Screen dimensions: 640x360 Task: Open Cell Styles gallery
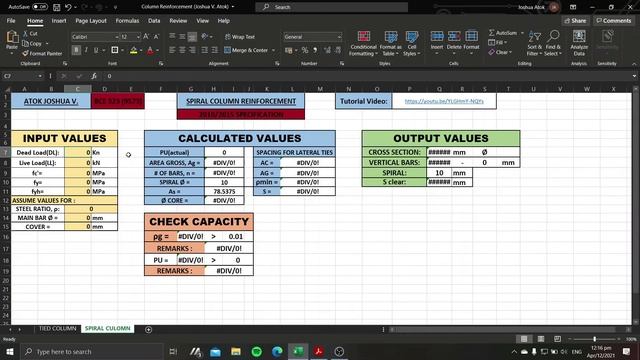click(x=412, y=43)
